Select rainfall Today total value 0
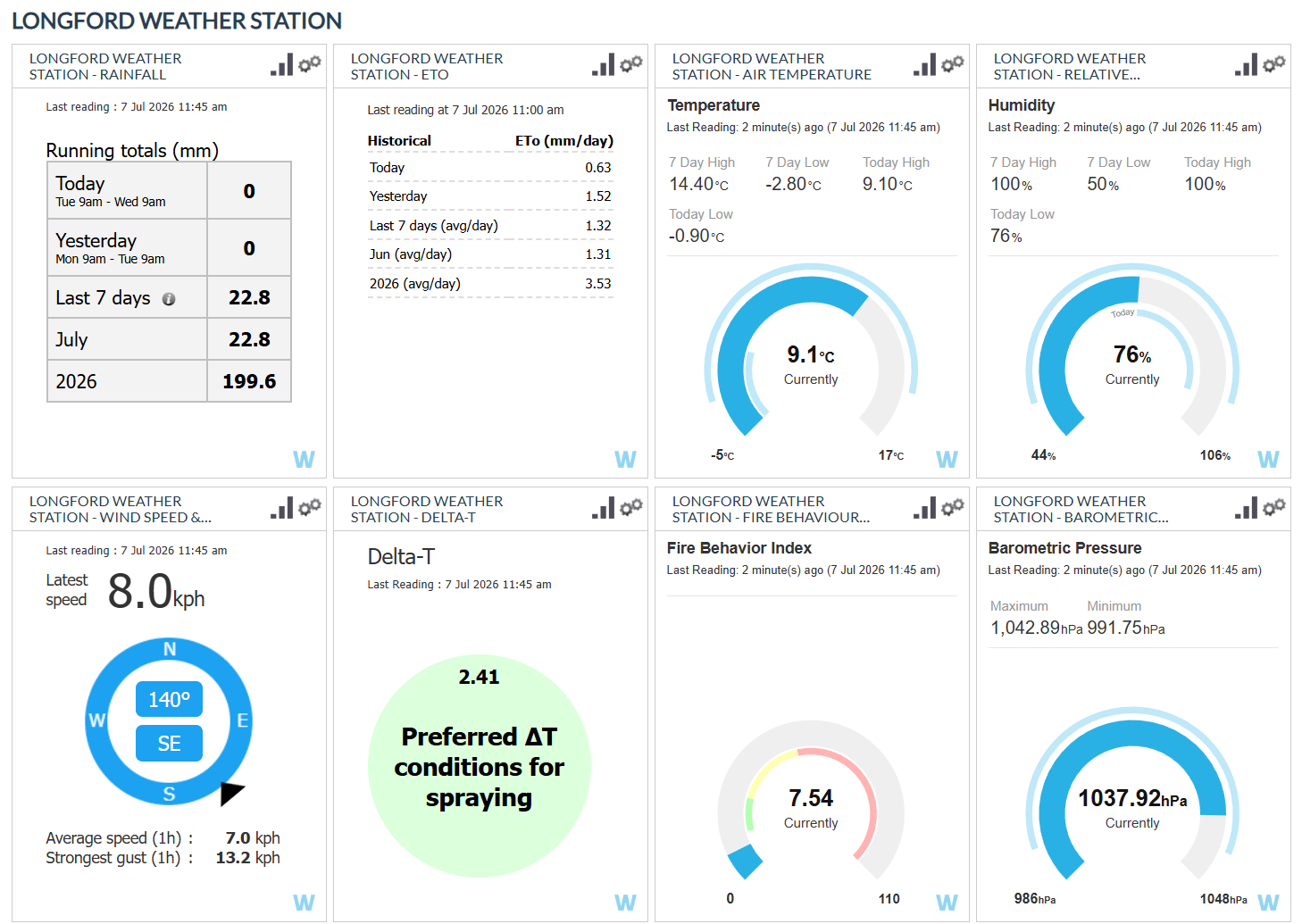Viewport: 1302px width, 924px height. coord(249,191)
